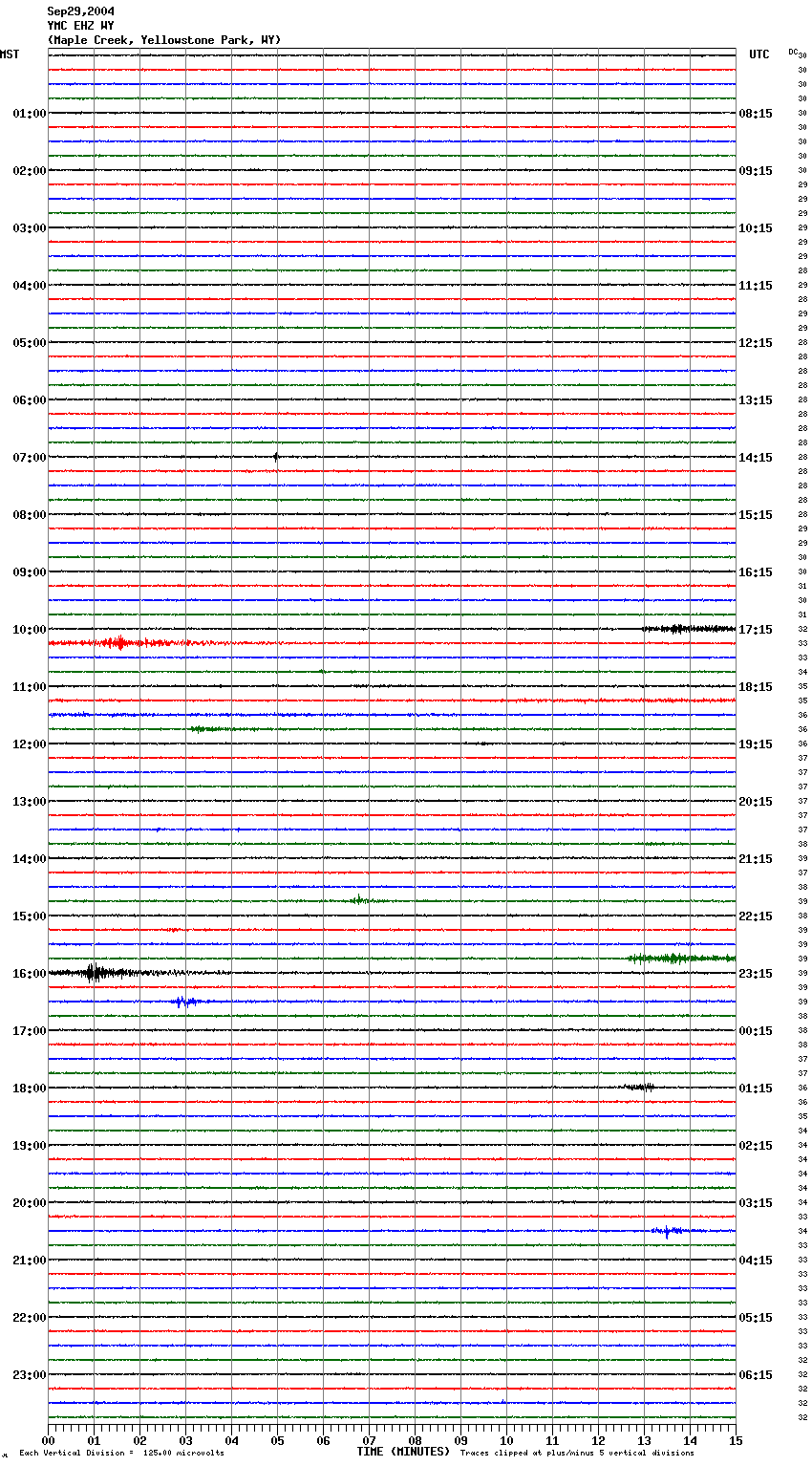Select the station code YMC EHZ WY
This screenshot has height=1466, width=812.
81,26
